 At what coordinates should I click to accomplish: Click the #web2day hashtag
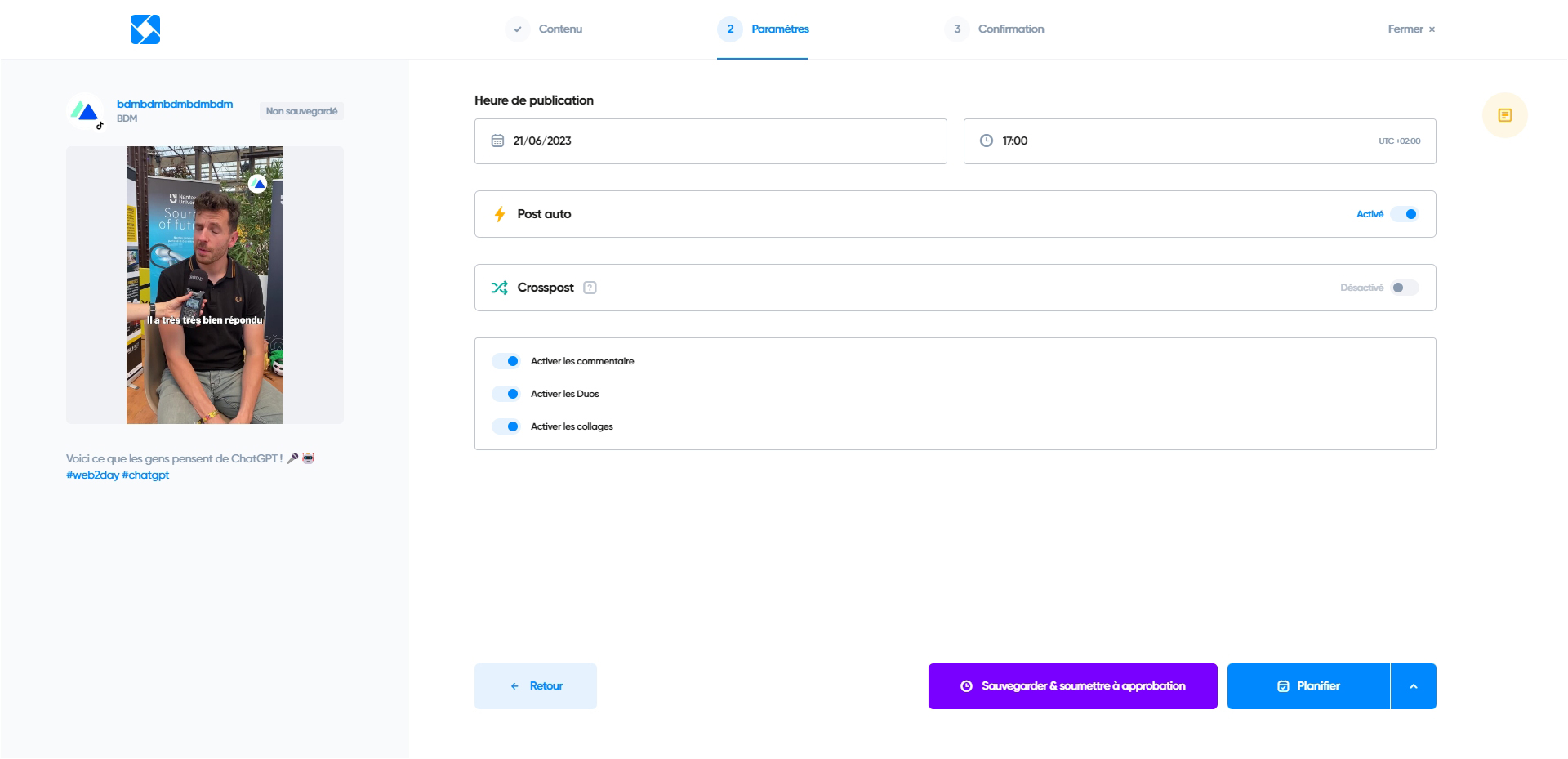[x=93, y=475]
